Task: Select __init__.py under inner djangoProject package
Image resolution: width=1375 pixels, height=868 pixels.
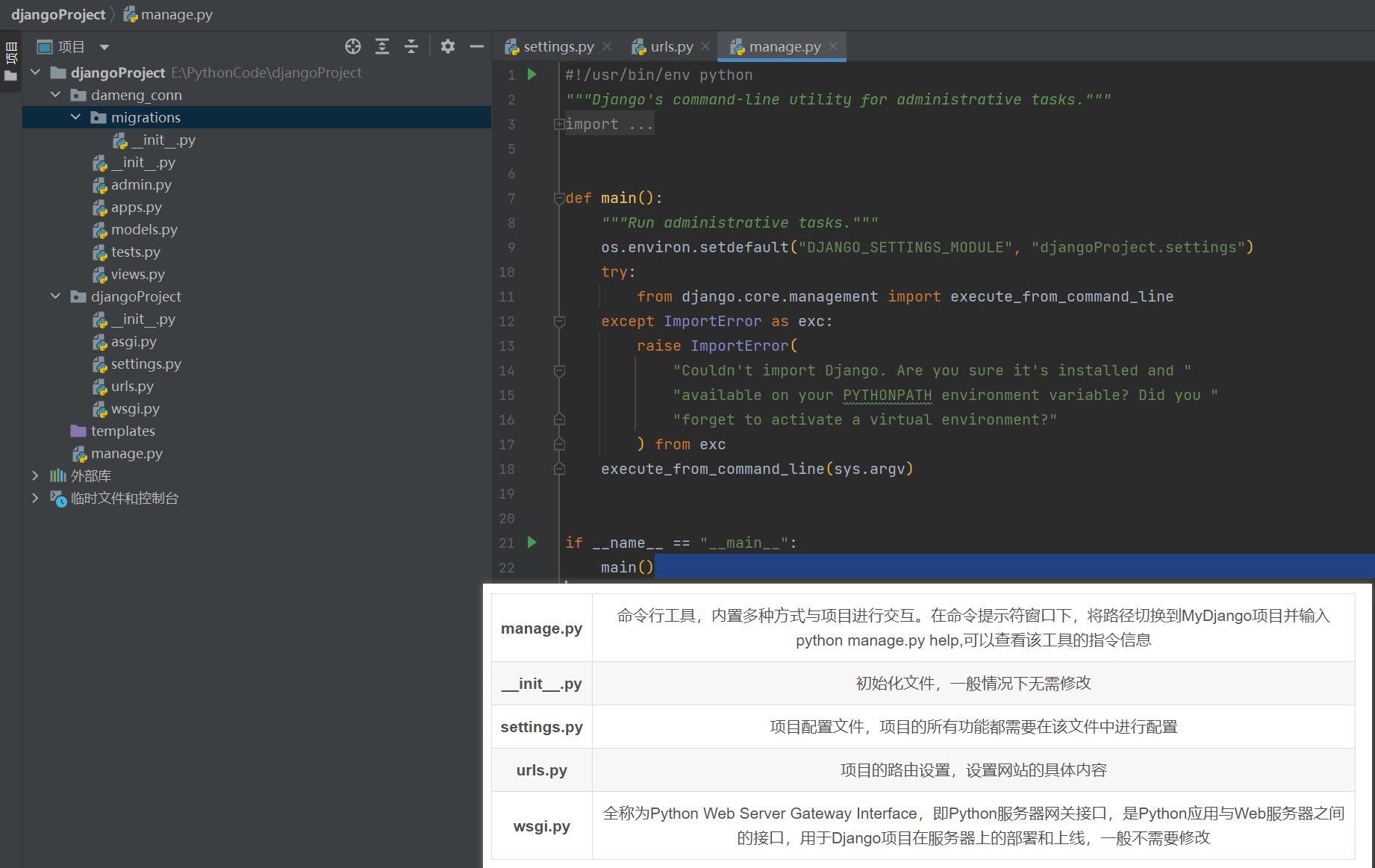Action: (x=143, y=319)
